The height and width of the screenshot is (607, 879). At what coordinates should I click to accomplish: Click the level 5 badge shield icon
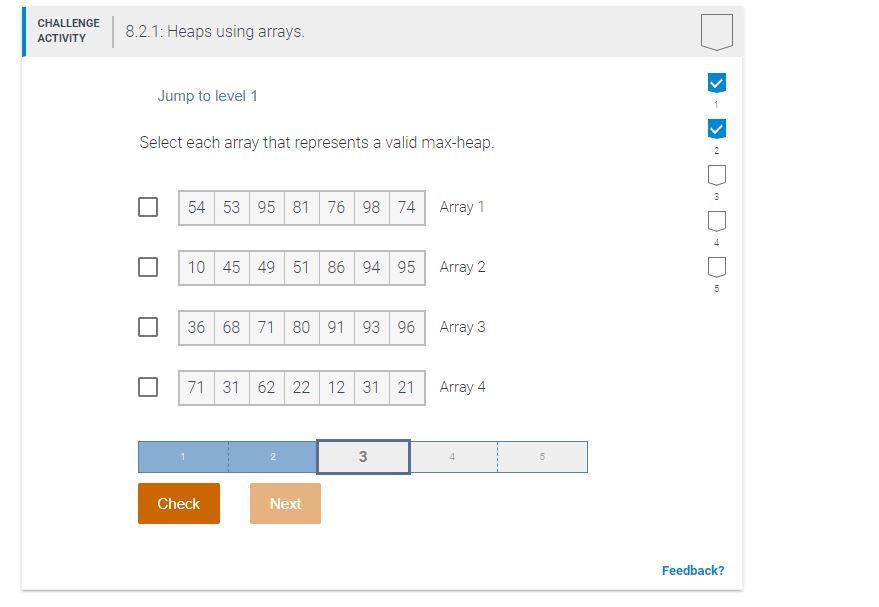[716, 267]
